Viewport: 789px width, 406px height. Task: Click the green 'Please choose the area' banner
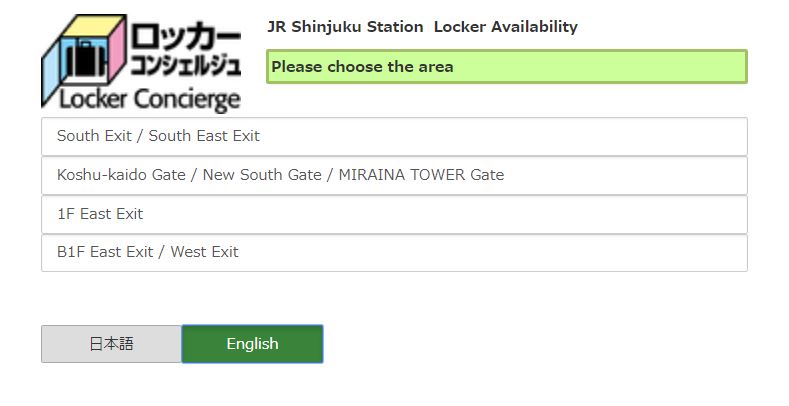coord(506,67)
